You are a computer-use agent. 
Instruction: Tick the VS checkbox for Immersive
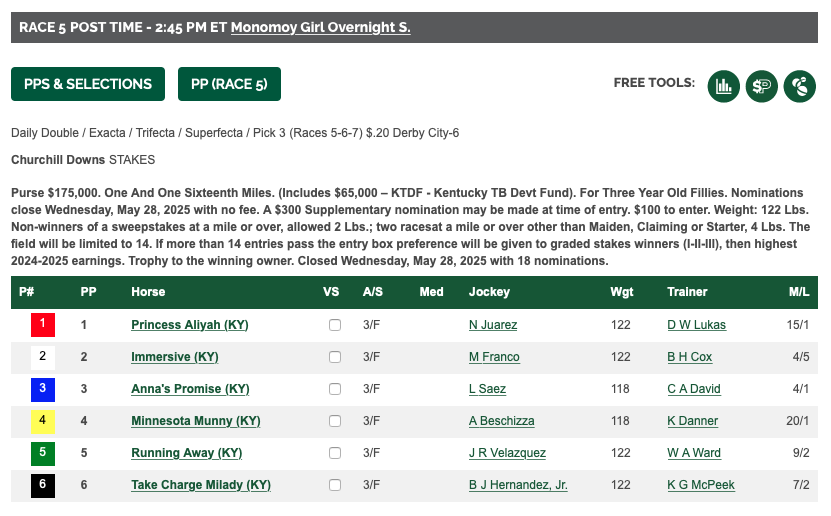coord(335,357)
